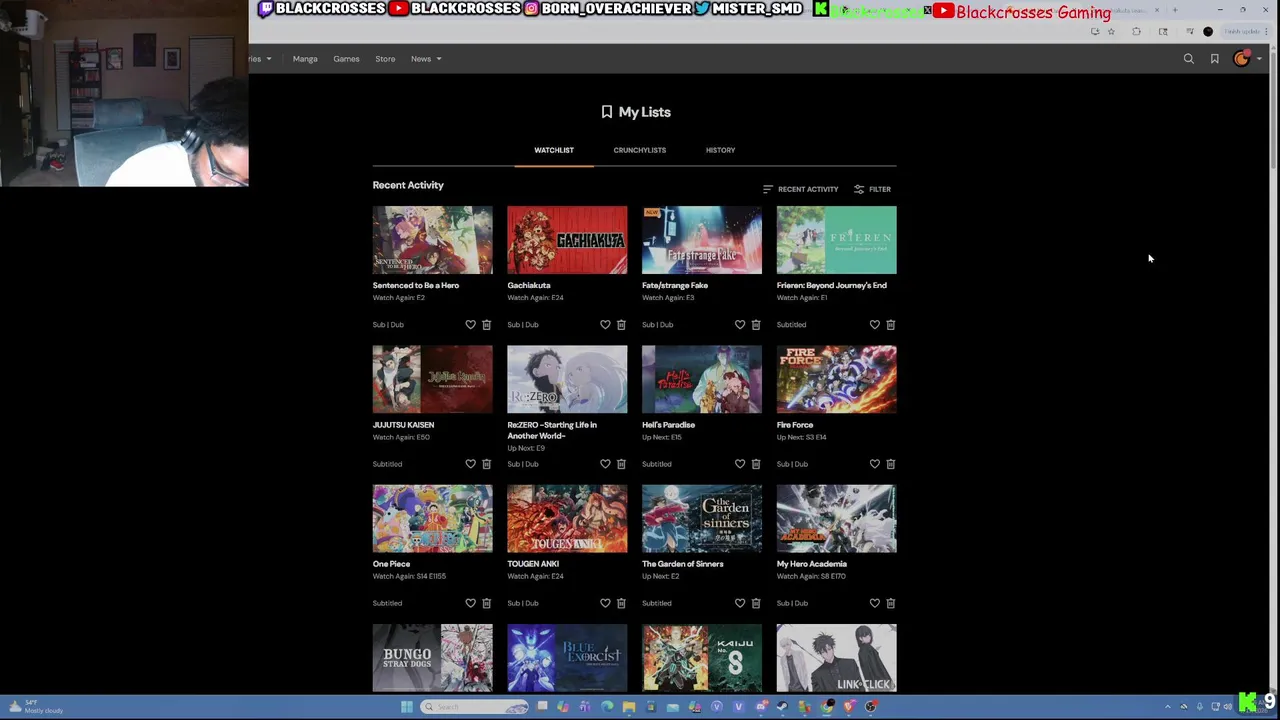Open the Store menu item
The width and height of the screenshot is (1280, 720).
point(385,59)
